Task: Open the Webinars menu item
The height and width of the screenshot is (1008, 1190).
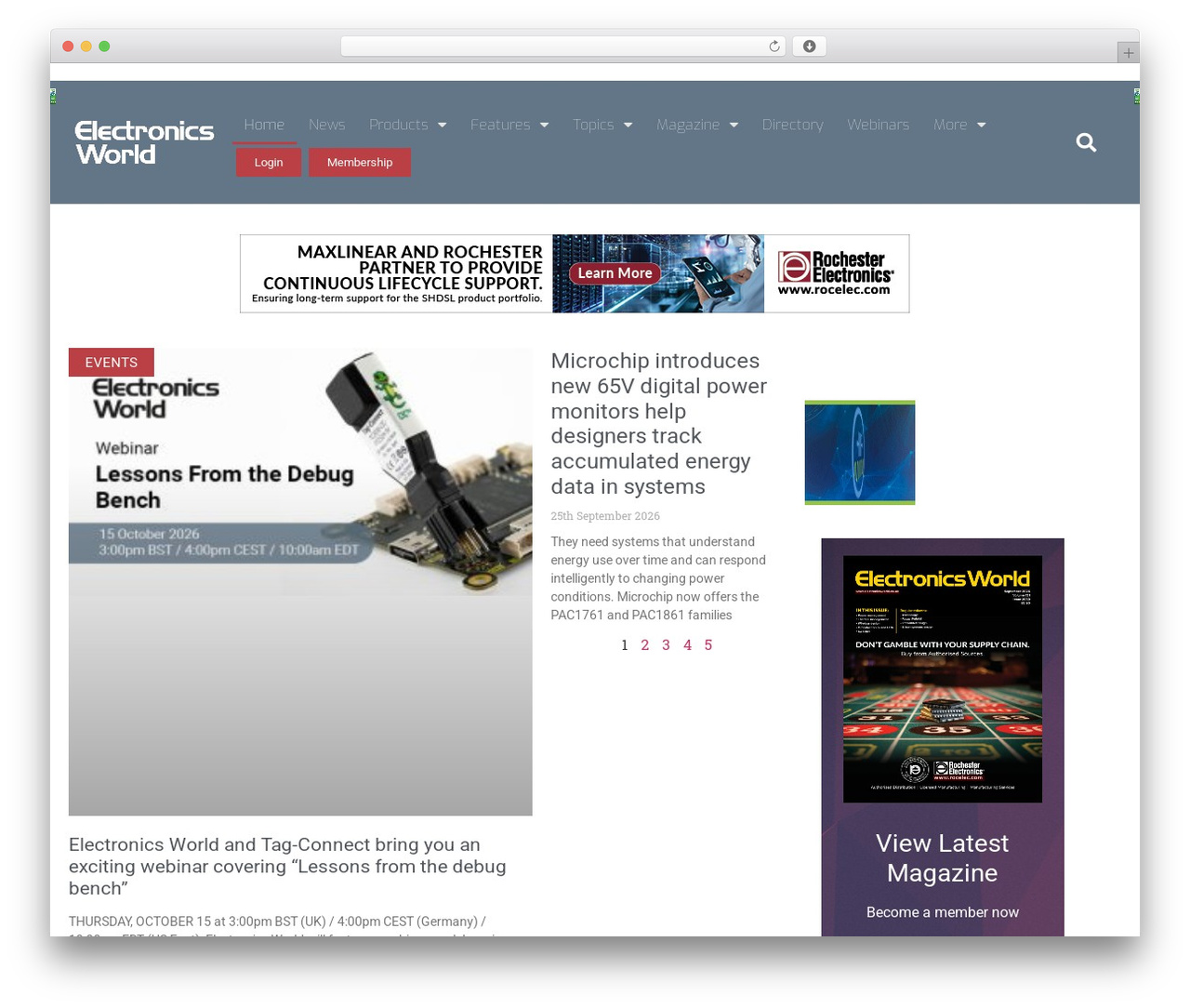Action: click(x=879, y=125)
